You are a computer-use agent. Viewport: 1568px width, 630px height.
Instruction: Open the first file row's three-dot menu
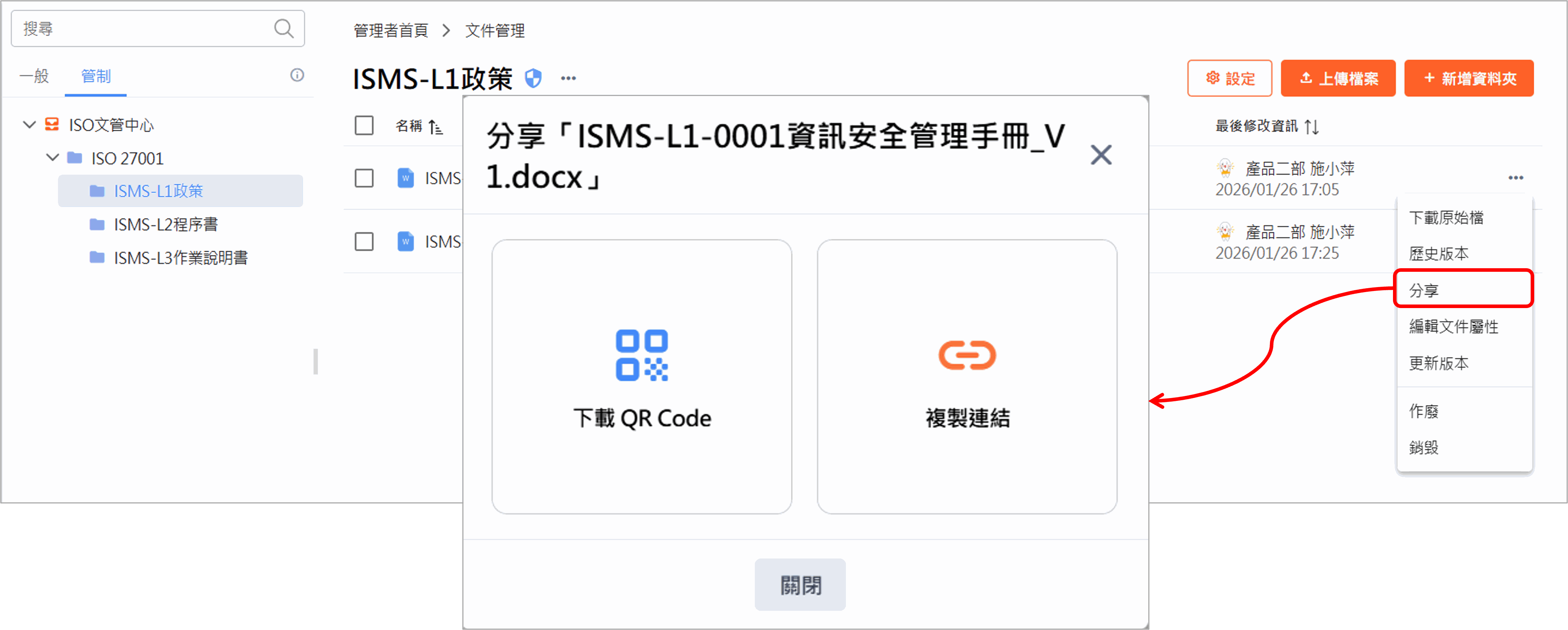click(1516, 178)
